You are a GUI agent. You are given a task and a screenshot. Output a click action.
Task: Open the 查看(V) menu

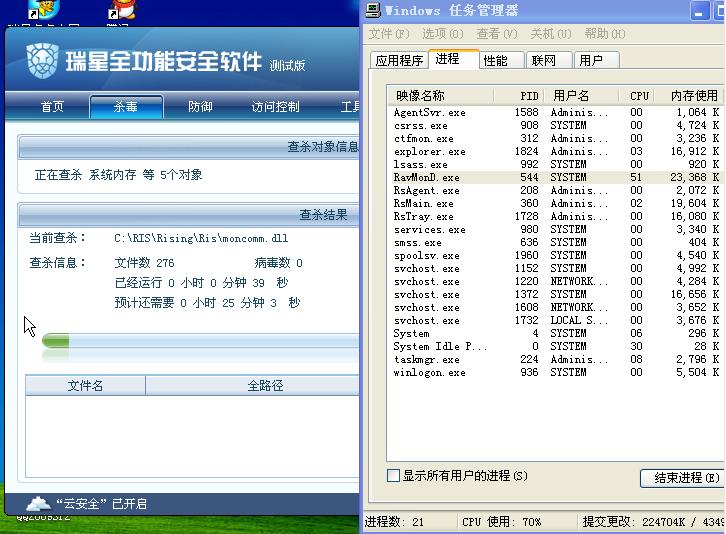tap(497, 34)
